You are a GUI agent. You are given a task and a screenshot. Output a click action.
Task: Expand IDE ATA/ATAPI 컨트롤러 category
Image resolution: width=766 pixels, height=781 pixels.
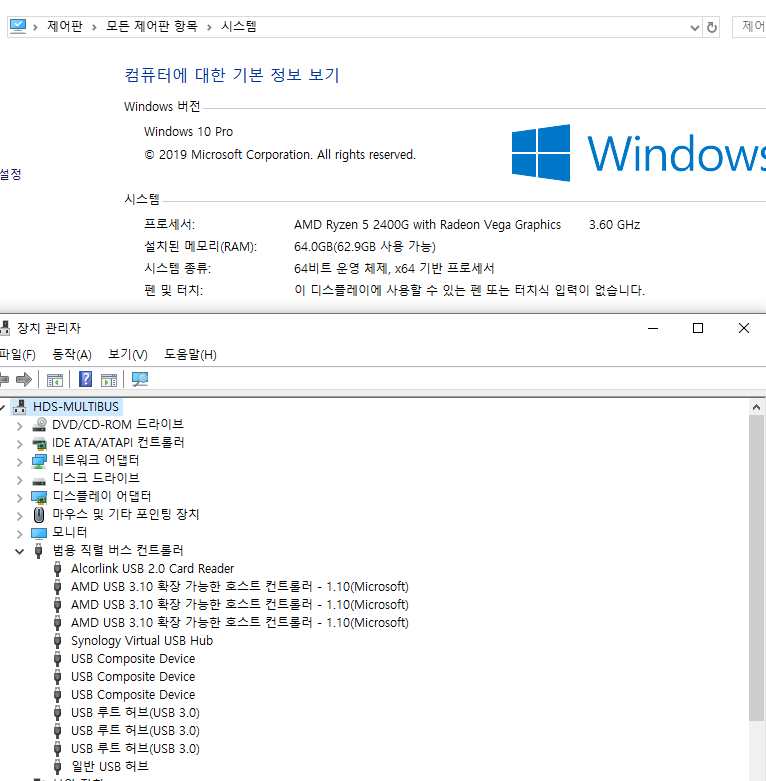click(x=19, y=444)
